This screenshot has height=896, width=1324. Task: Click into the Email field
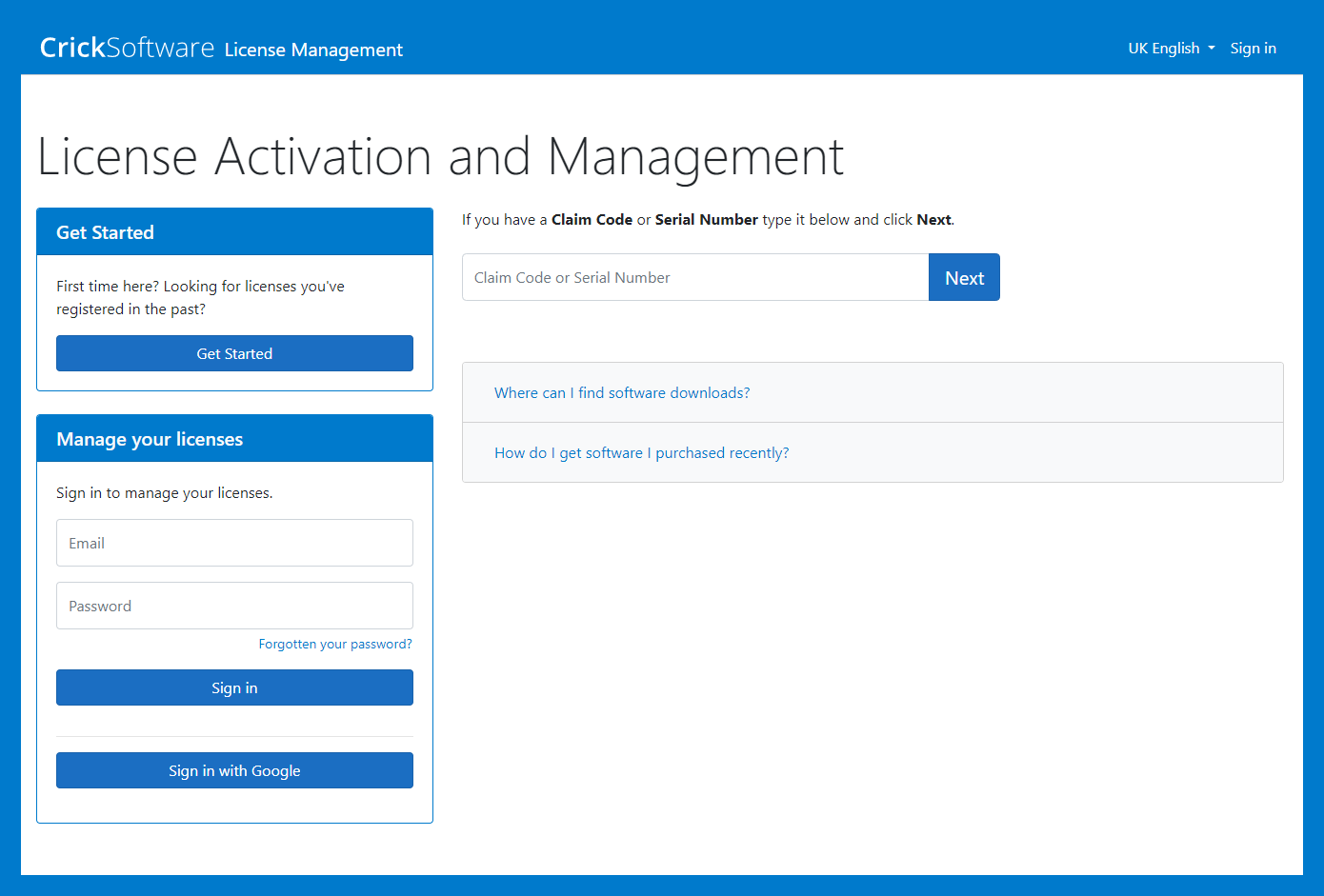pos(234,544)
